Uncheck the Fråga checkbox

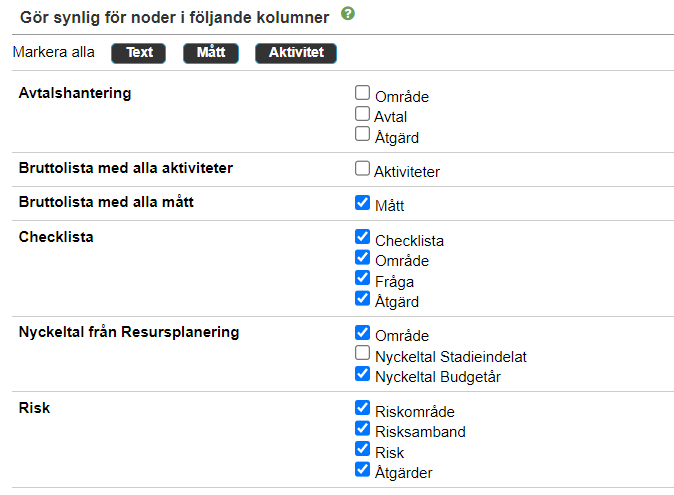pyautogui.click(x=362, y=278)
